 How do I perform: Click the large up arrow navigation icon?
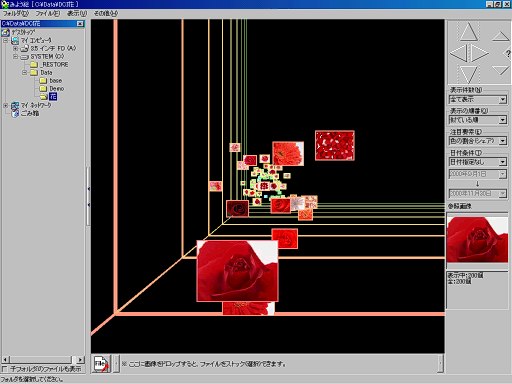point(469,32)
